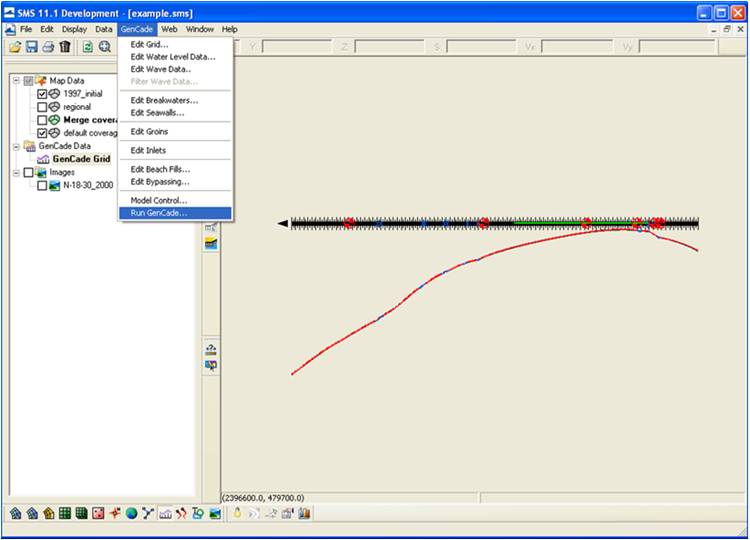This screenshot has width=750, height=540.
Task: Check the N-18-30_2000 image checkbox
Action: click(42, 186)
